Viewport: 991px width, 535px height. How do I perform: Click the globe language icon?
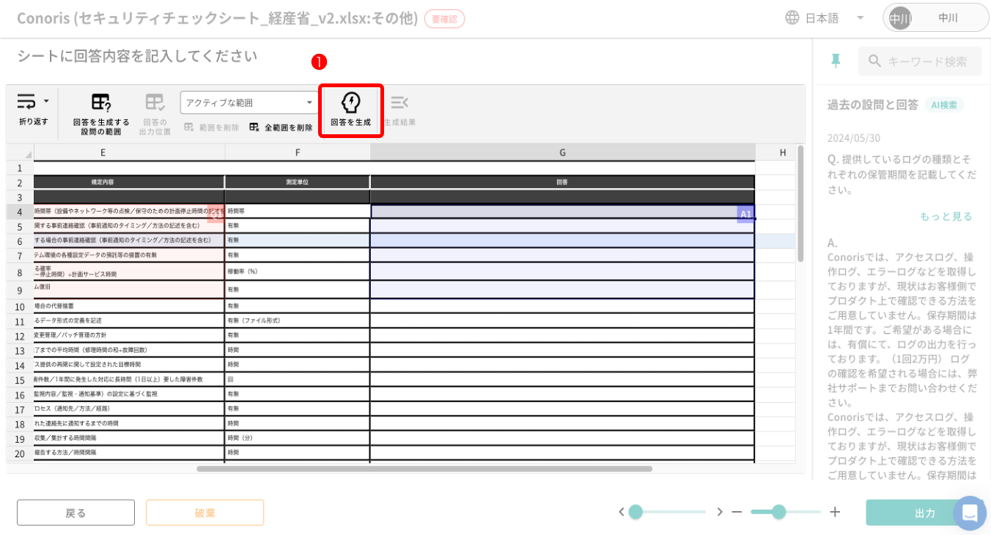pyautogui.click(x=792, y=18)
